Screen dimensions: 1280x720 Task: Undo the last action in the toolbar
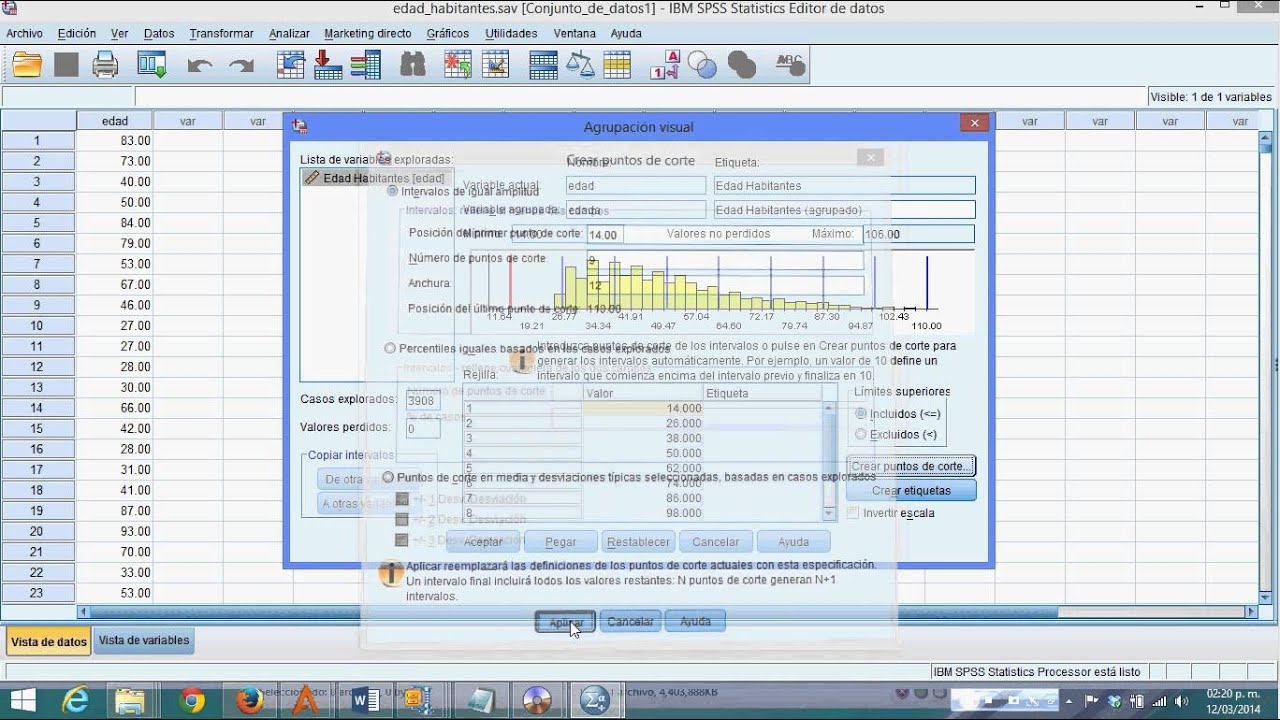[200, 66]
